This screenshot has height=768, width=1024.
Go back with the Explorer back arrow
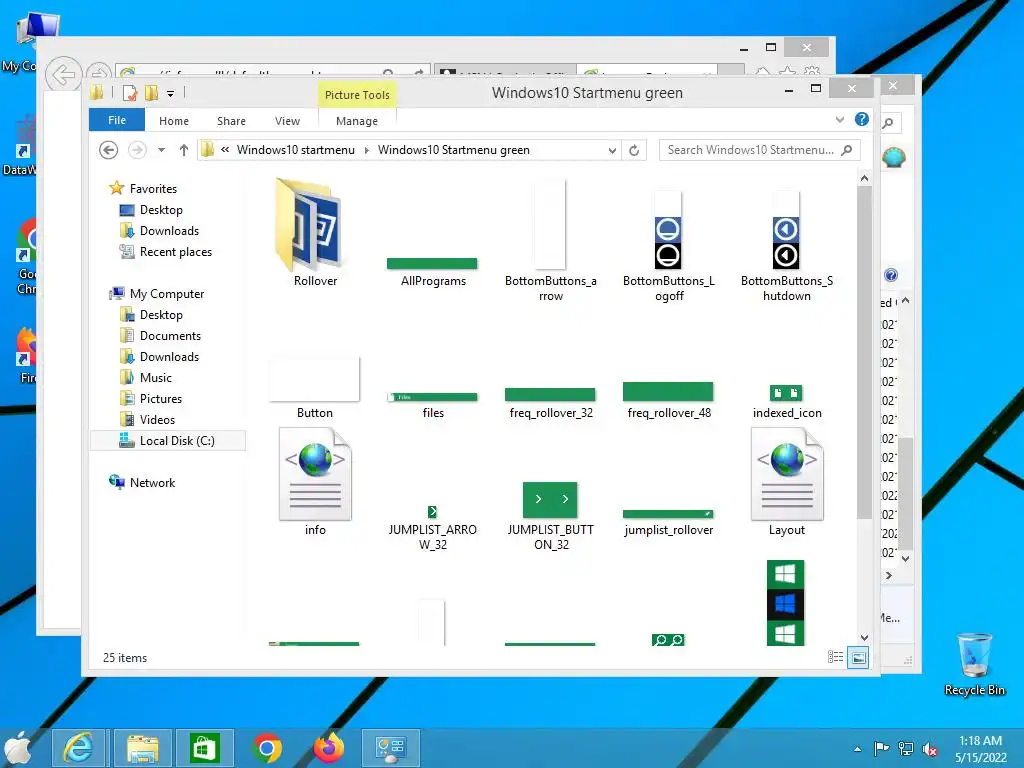(x=108, y=150)
